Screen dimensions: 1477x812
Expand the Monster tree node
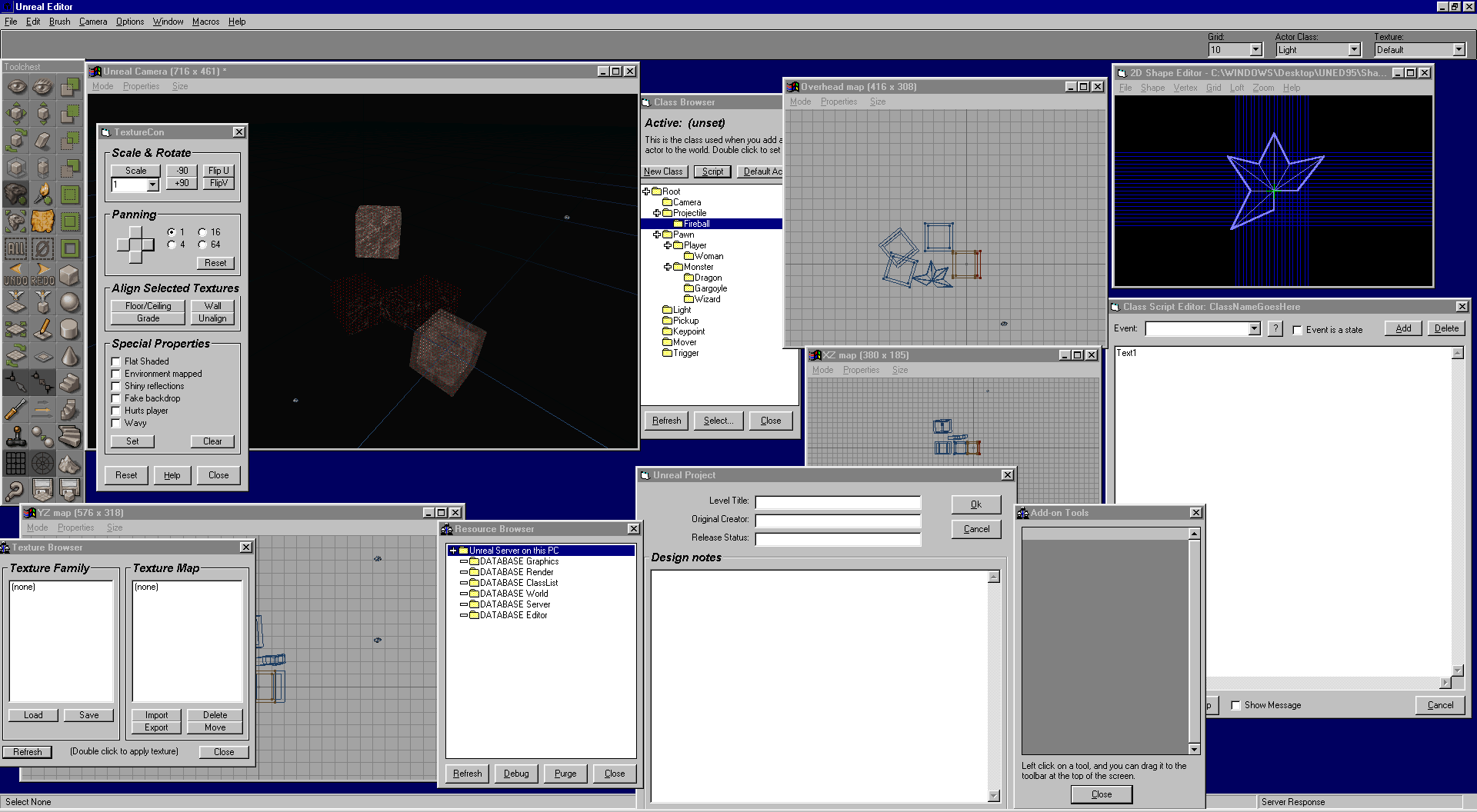coord(668,267)
